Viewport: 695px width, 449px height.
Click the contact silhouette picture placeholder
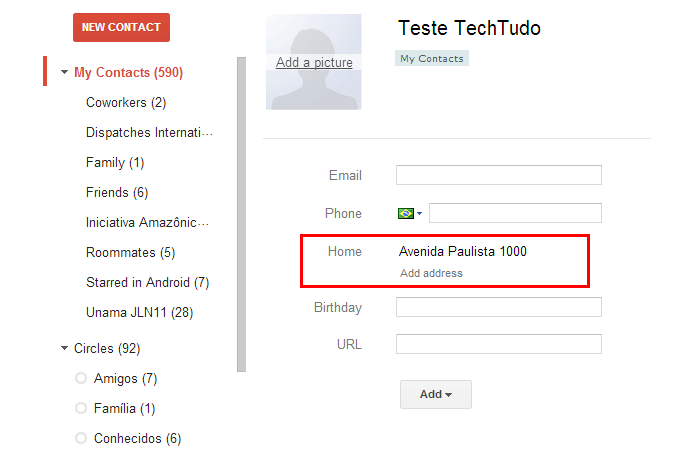[x=314, y=62]
